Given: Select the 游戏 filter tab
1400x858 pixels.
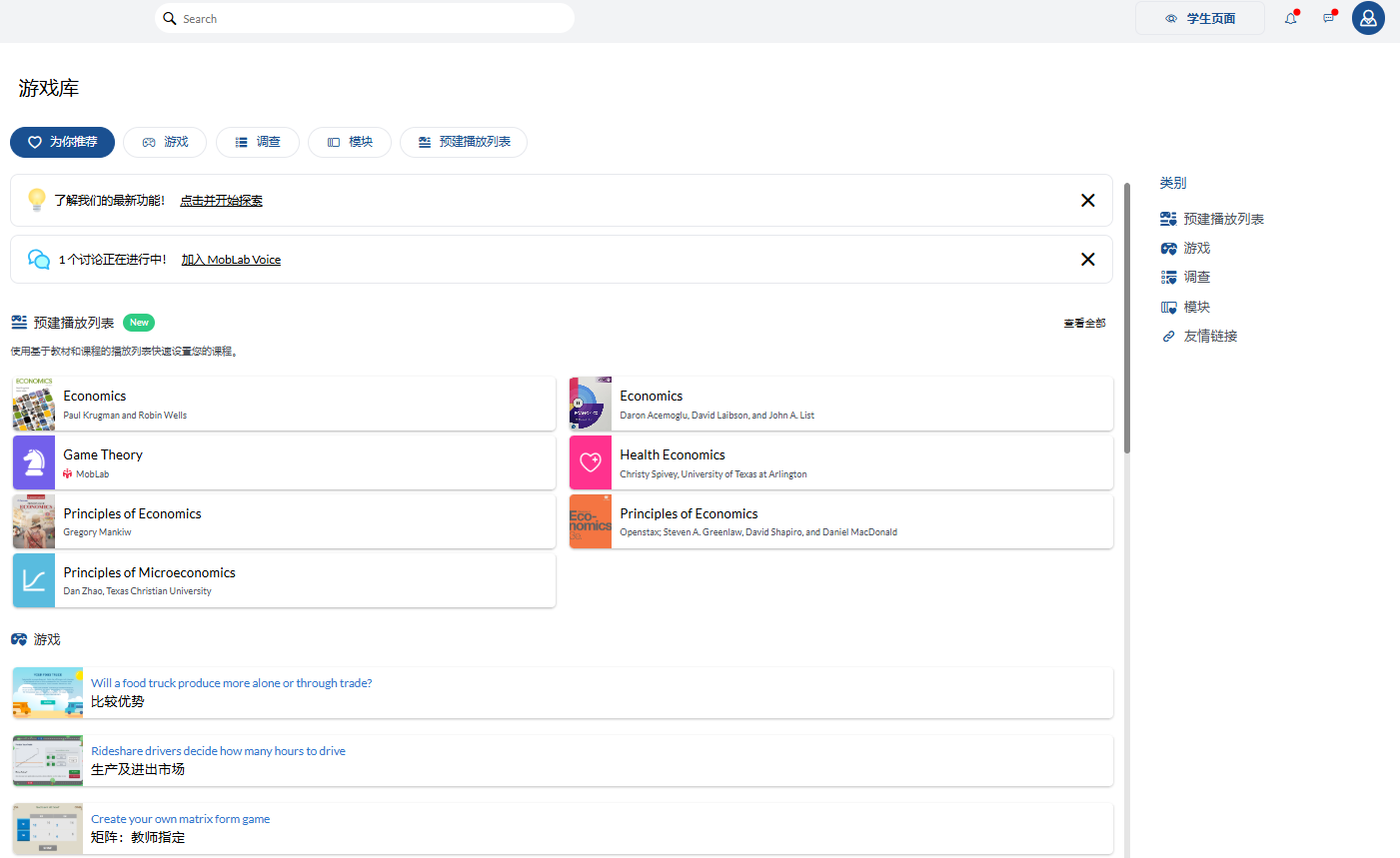Looking at the screenshot, I should pyautogui.click(x=165, y=142).
